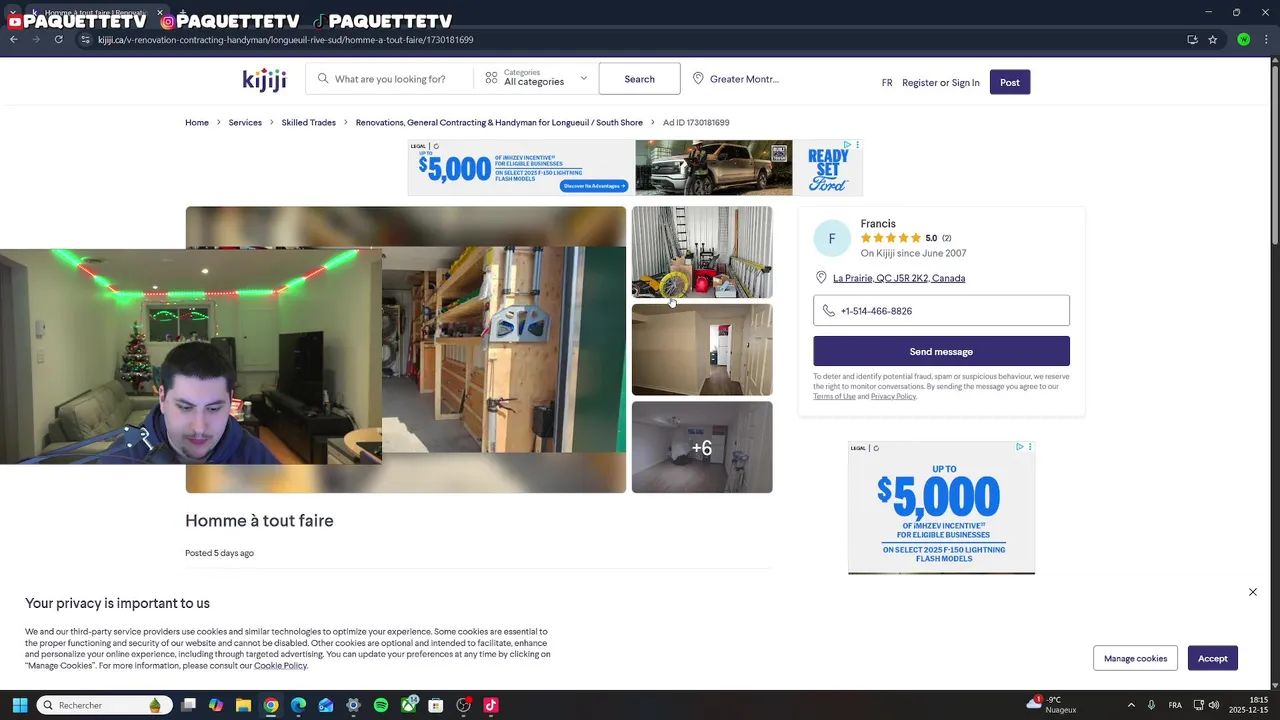Open File Explorer from taskbar
This screenshot has height=720, width=1280.
(243, 705)
